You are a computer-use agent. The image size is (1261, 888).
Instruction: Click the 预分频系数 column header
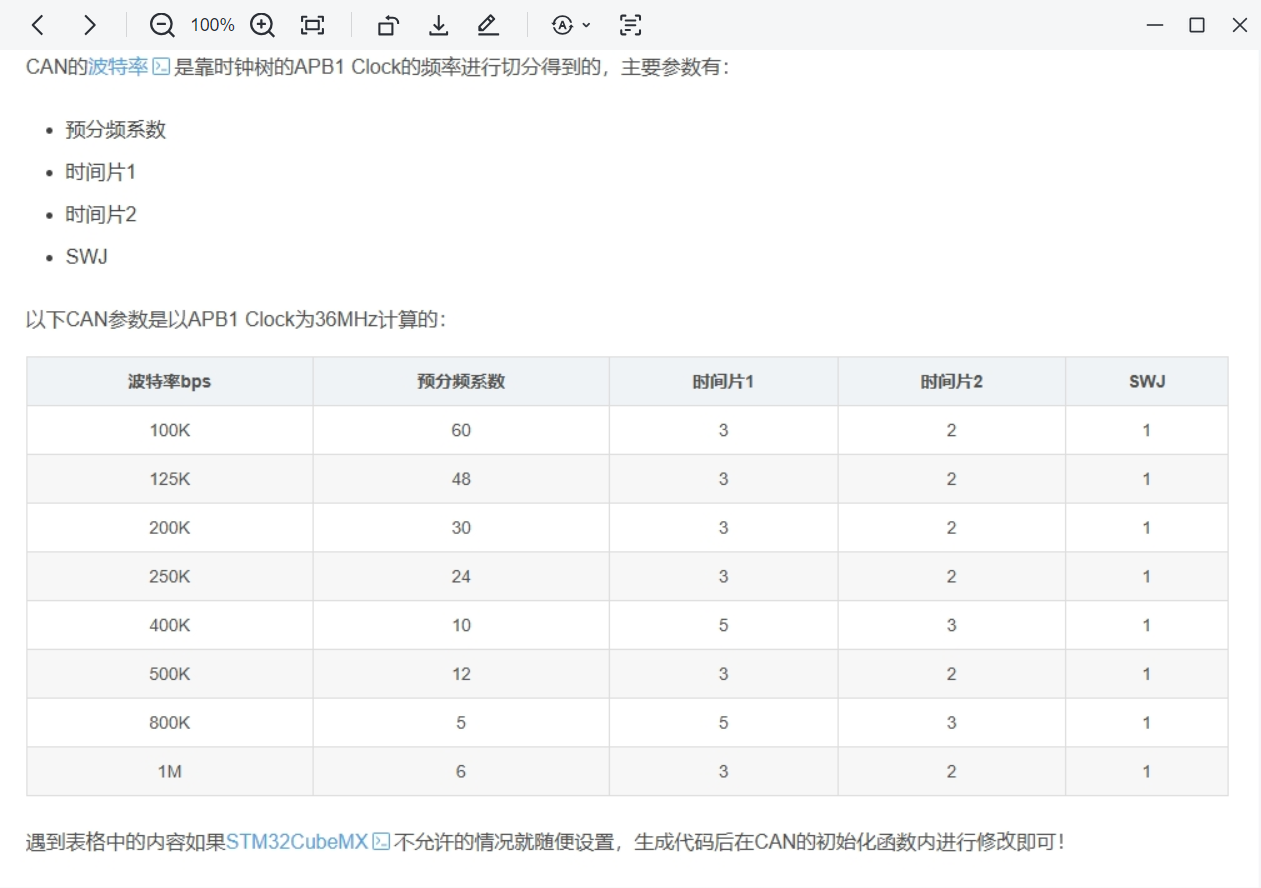461,381
